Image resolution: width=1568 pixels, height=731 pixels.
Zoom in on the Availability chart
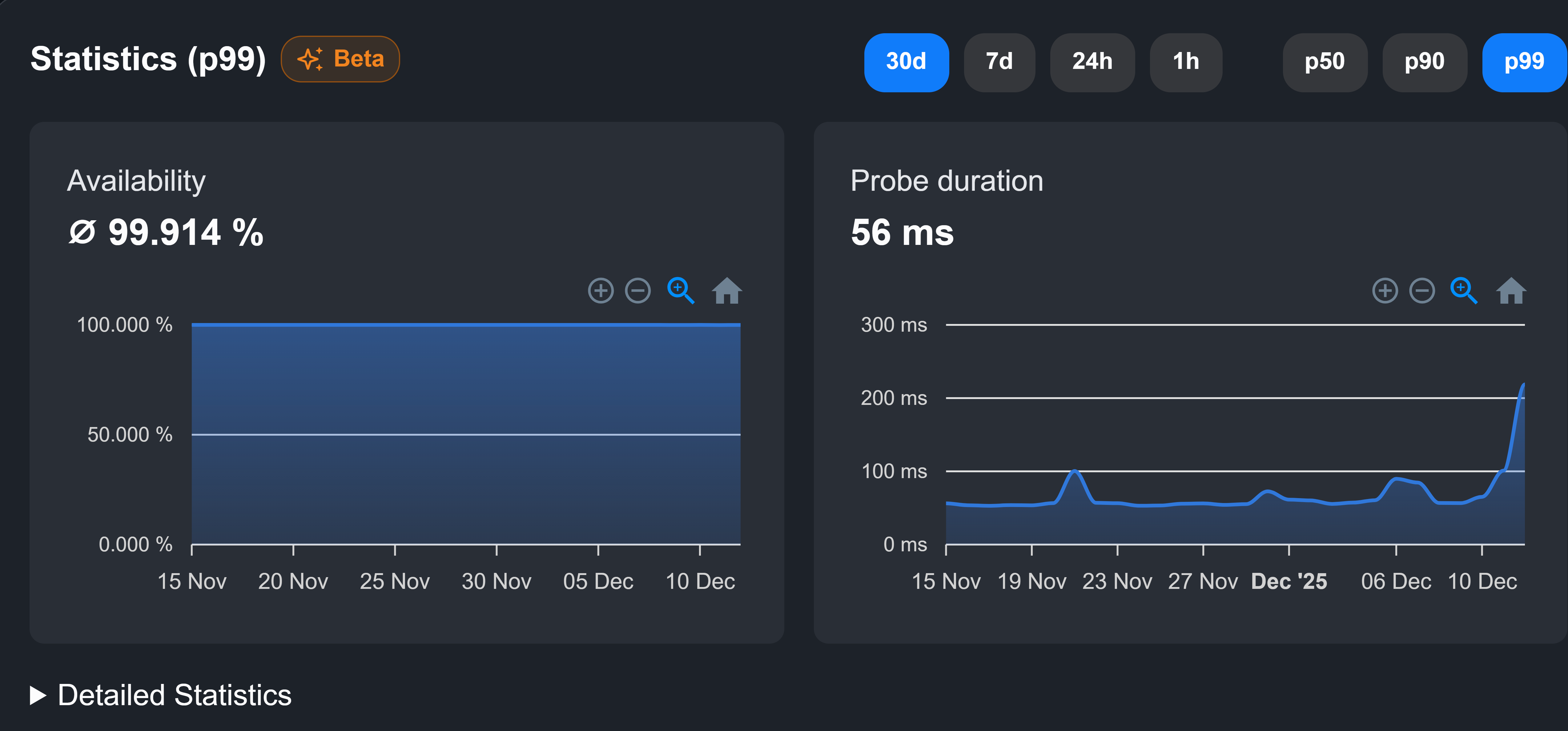click(x=600, y=291)
